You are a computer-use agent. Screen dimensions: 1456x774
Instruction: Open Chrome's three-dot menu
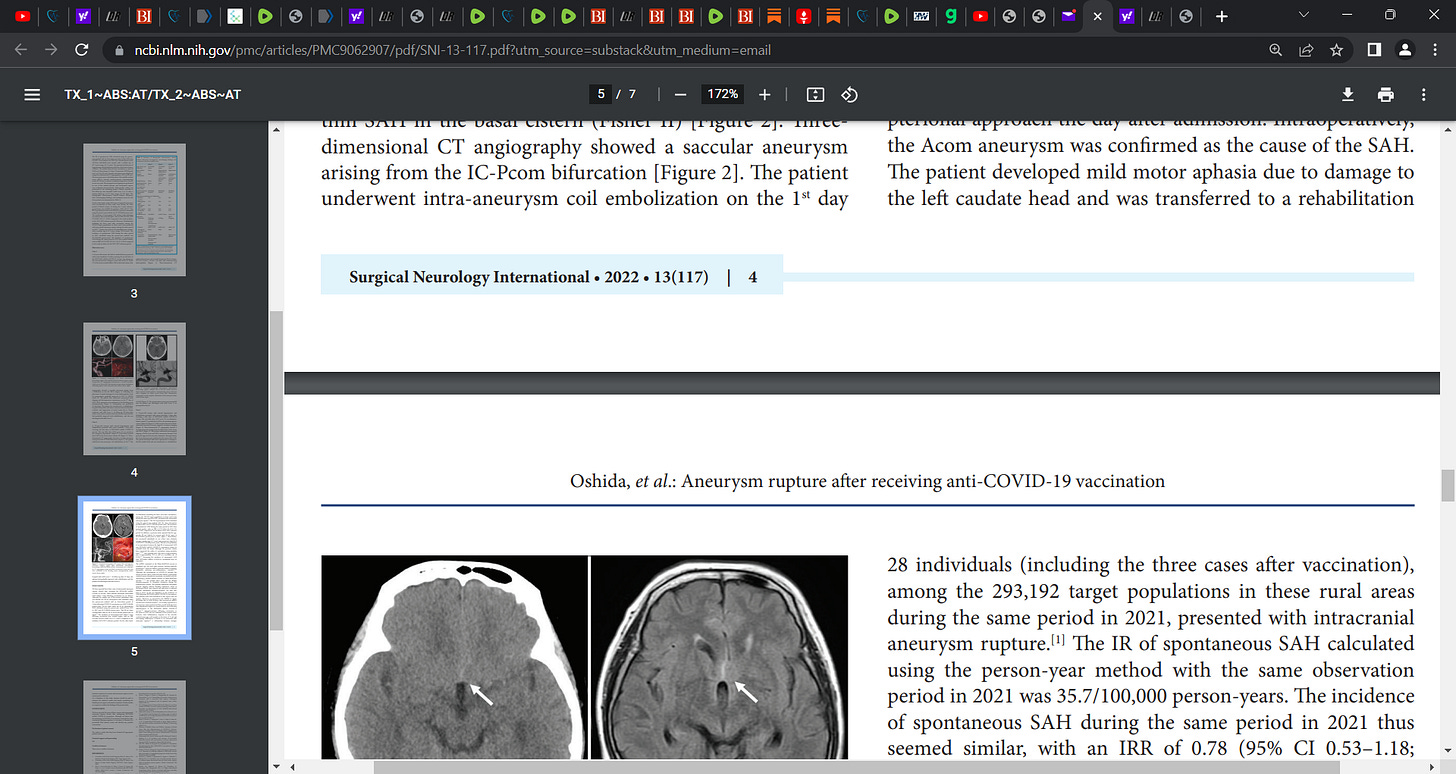[1435, 50]
